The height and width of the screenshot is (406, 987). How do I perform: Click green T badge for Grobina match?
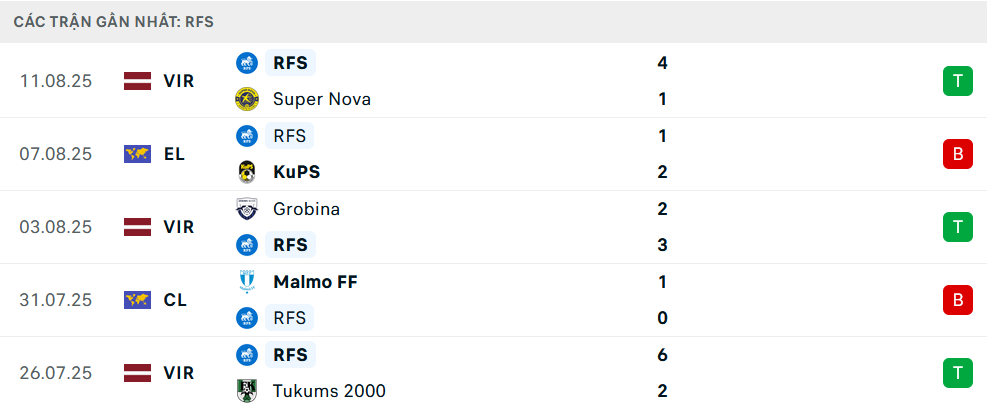click(x=957, y=227)
